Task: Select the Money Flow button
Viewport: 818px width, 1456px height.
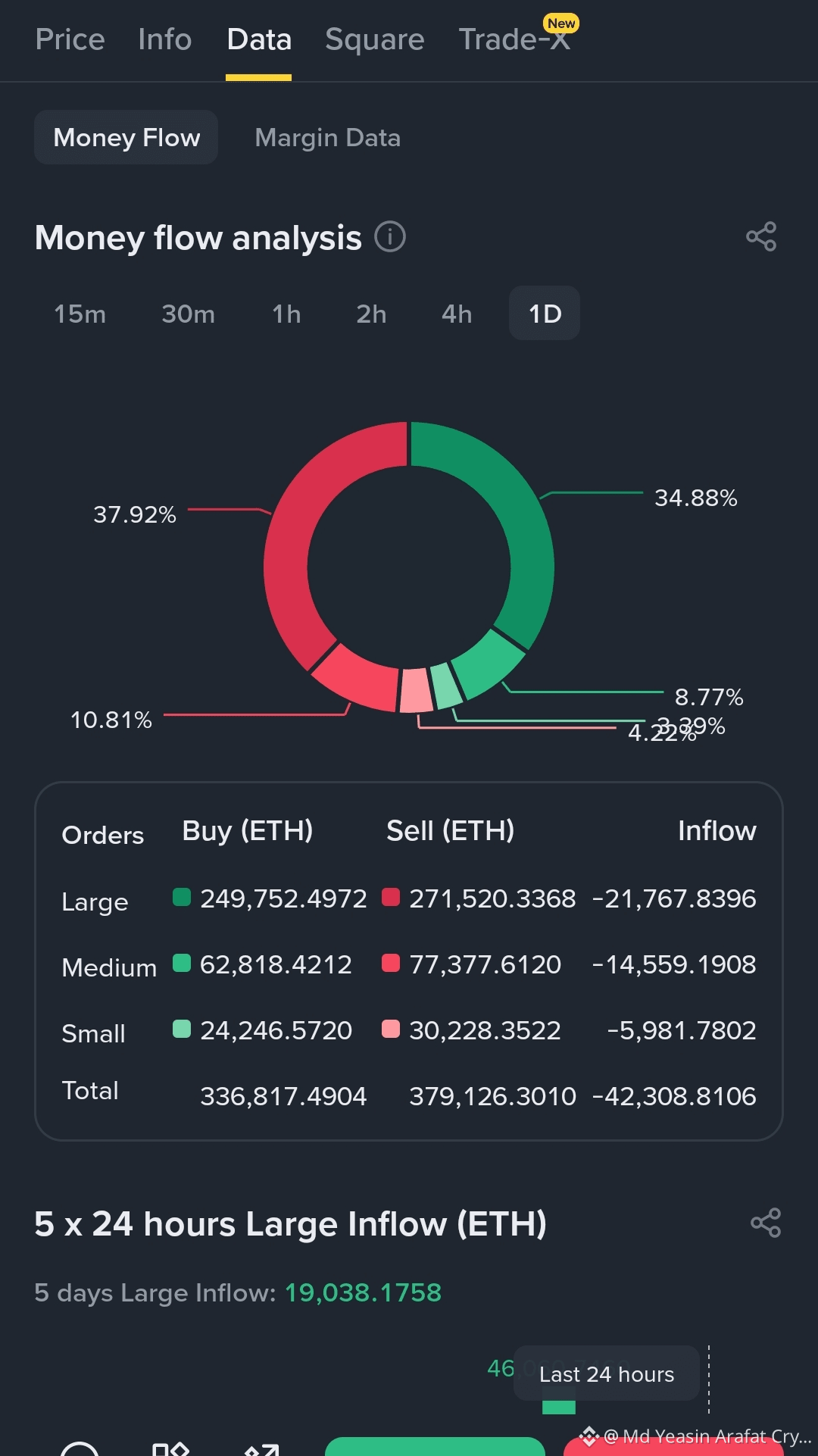Action: point(126,137)
